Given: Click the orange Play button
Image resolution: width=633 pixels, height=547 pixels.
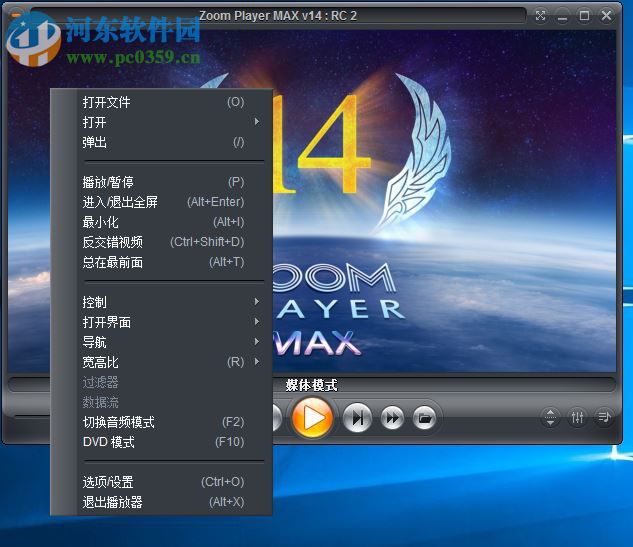Looking at the screenshot, I should click(312, 417).
